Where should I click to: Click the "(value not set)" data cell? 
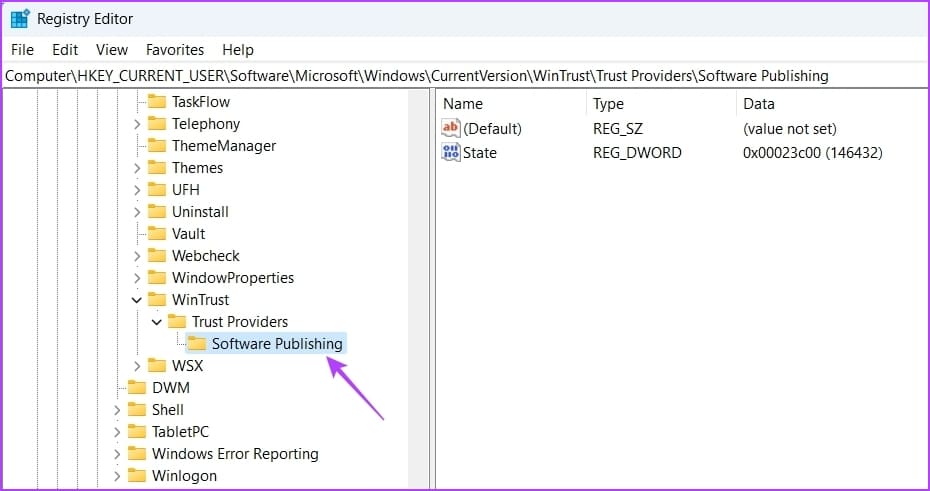(789, 128)
